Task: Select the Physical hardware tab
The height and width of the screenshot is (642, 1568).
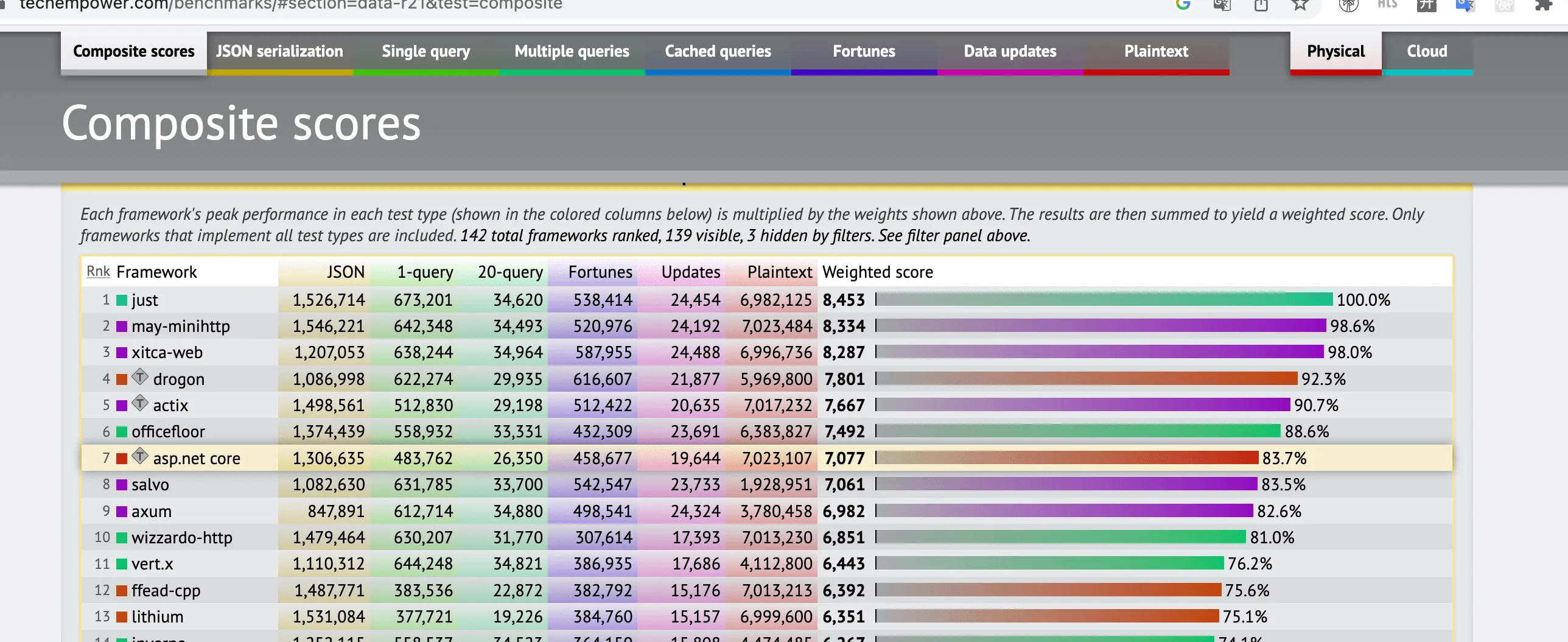Action: click(1336, 52)
